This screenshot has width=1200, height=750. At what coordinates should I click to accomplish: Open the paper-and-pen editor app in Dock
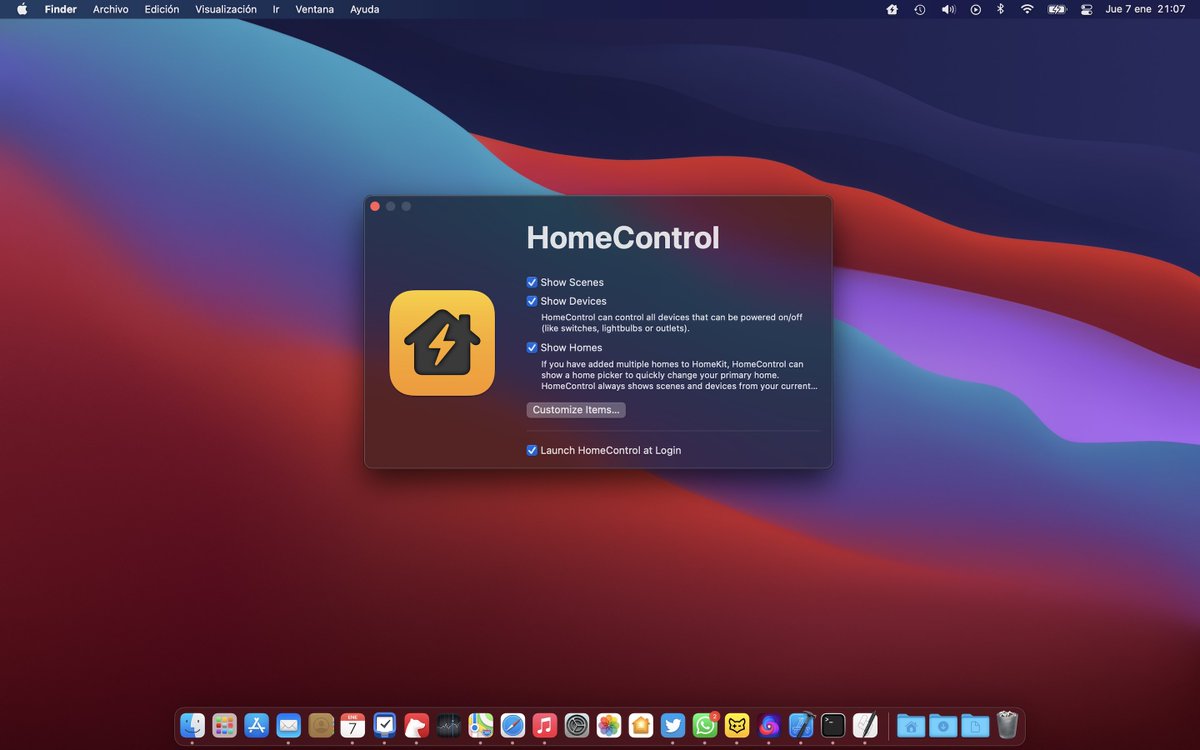point(865,725)
